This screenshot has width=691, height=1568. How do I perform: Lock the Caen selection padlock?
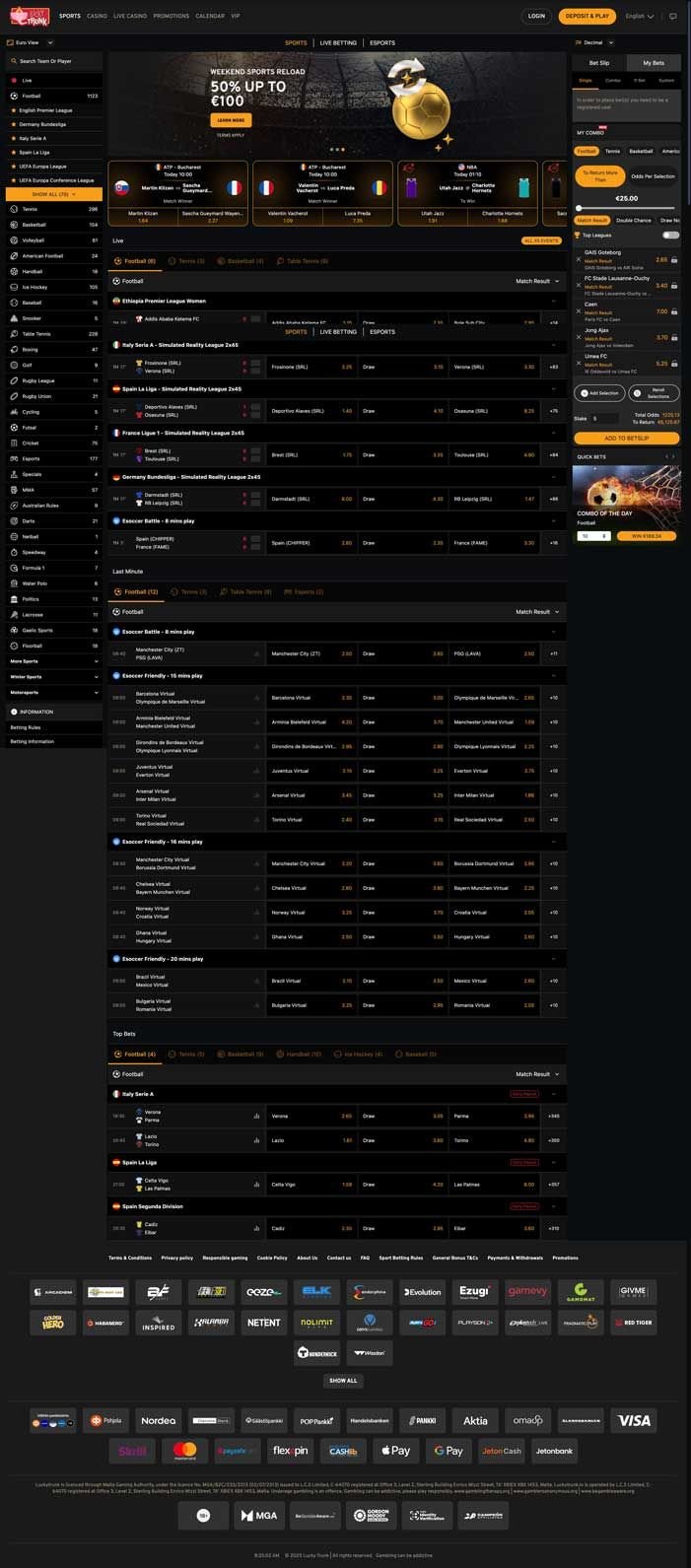(x=675, y=312)
